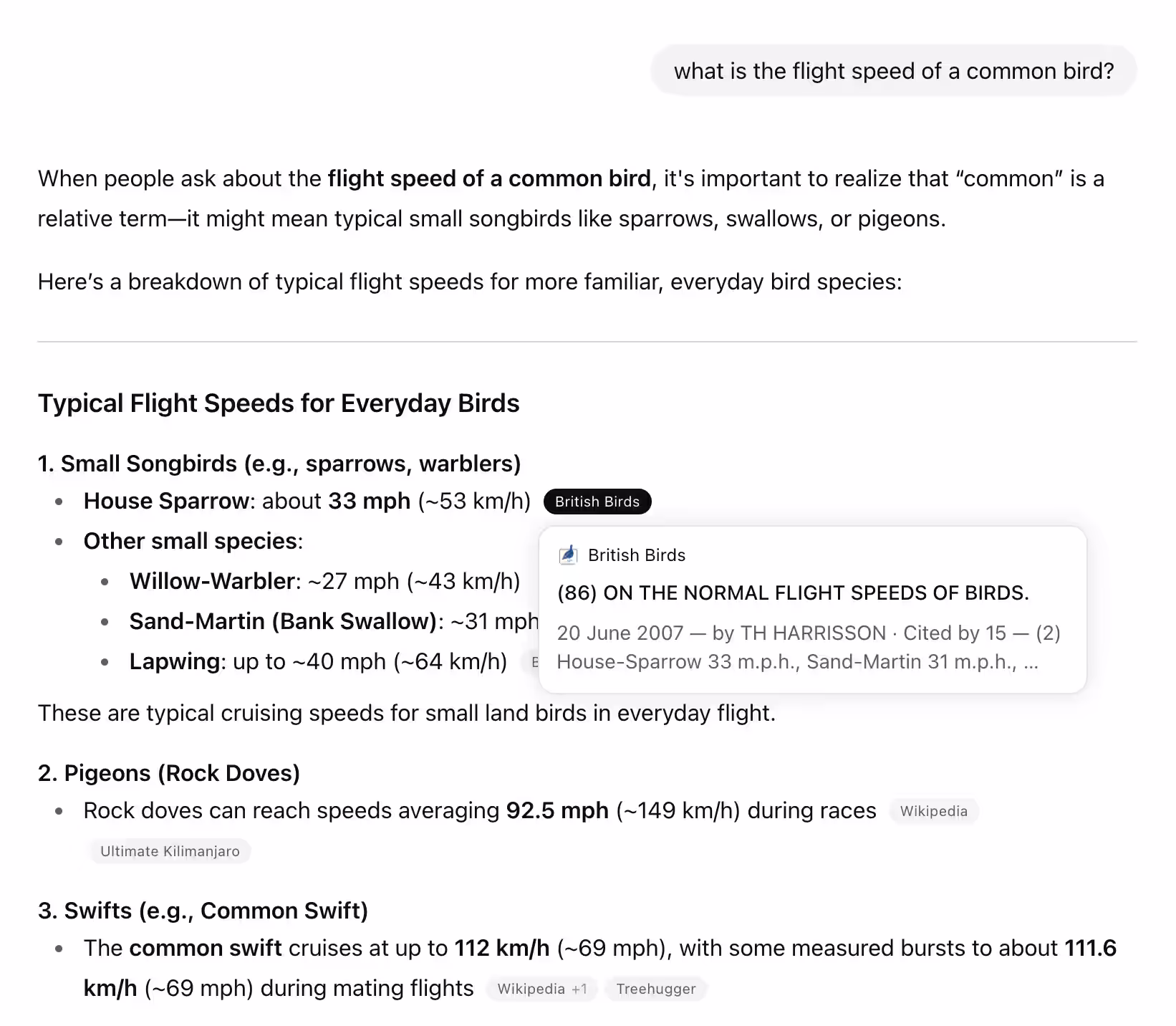Viewport: 1176px width, 1026px height.
Task: Click the Pigeons (Rock Doves) heading
Action: [x=169, y=773]
